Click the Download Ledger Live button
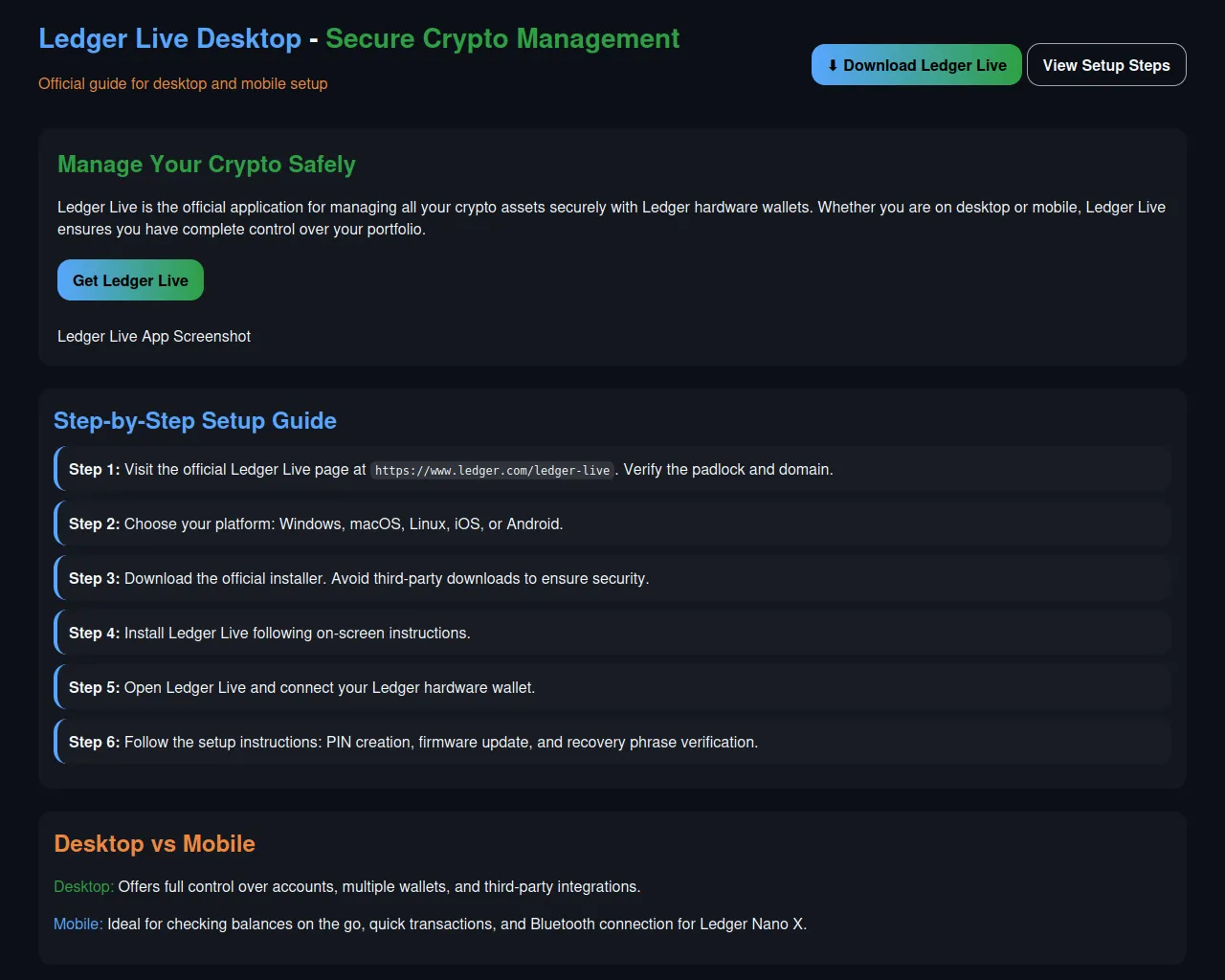Image resolution: width=1225 pixels, height=980 pixels. (917, 65)
